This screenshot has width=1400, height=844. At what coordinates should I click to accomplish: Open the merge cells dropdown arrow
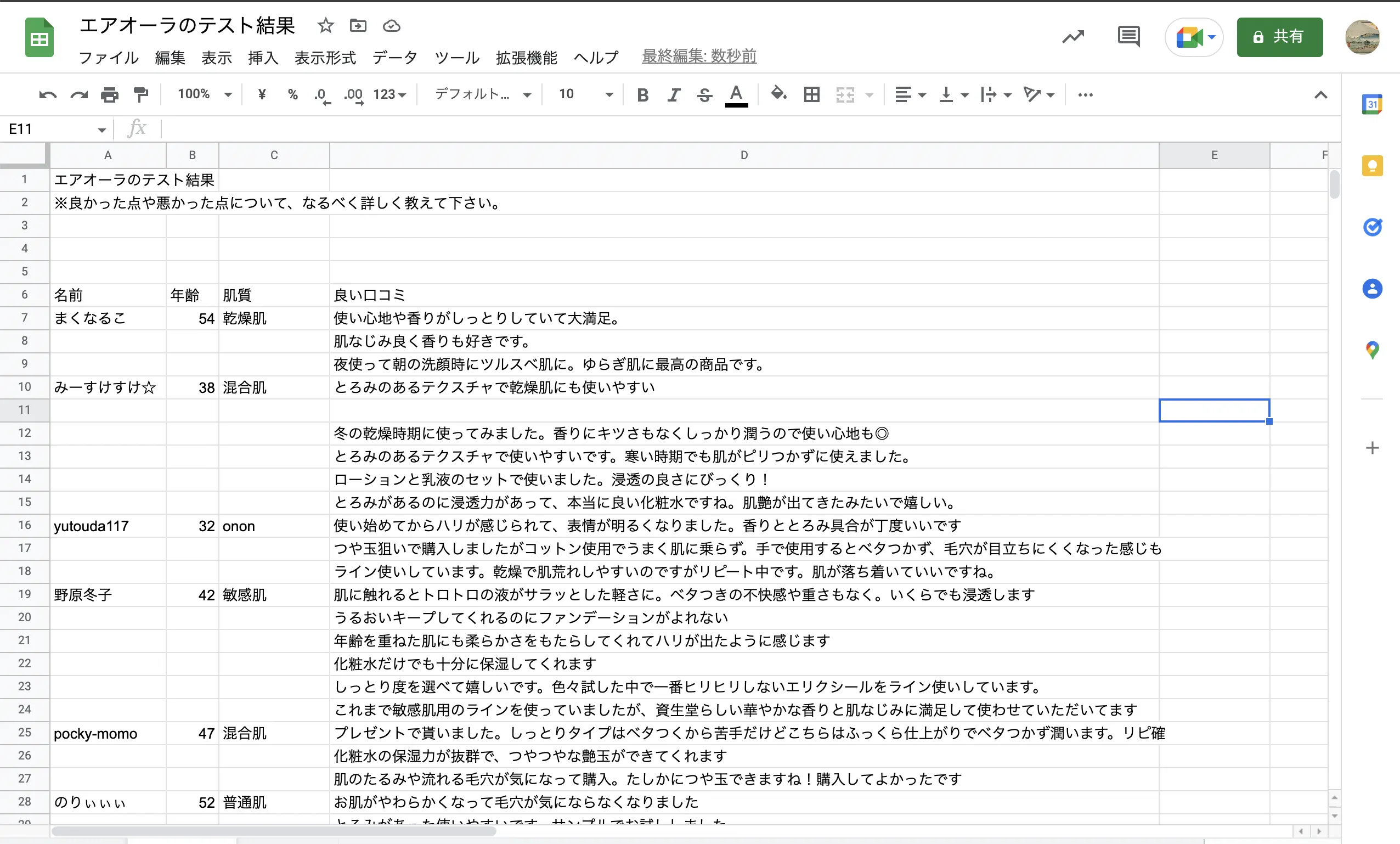click(869, 94)
